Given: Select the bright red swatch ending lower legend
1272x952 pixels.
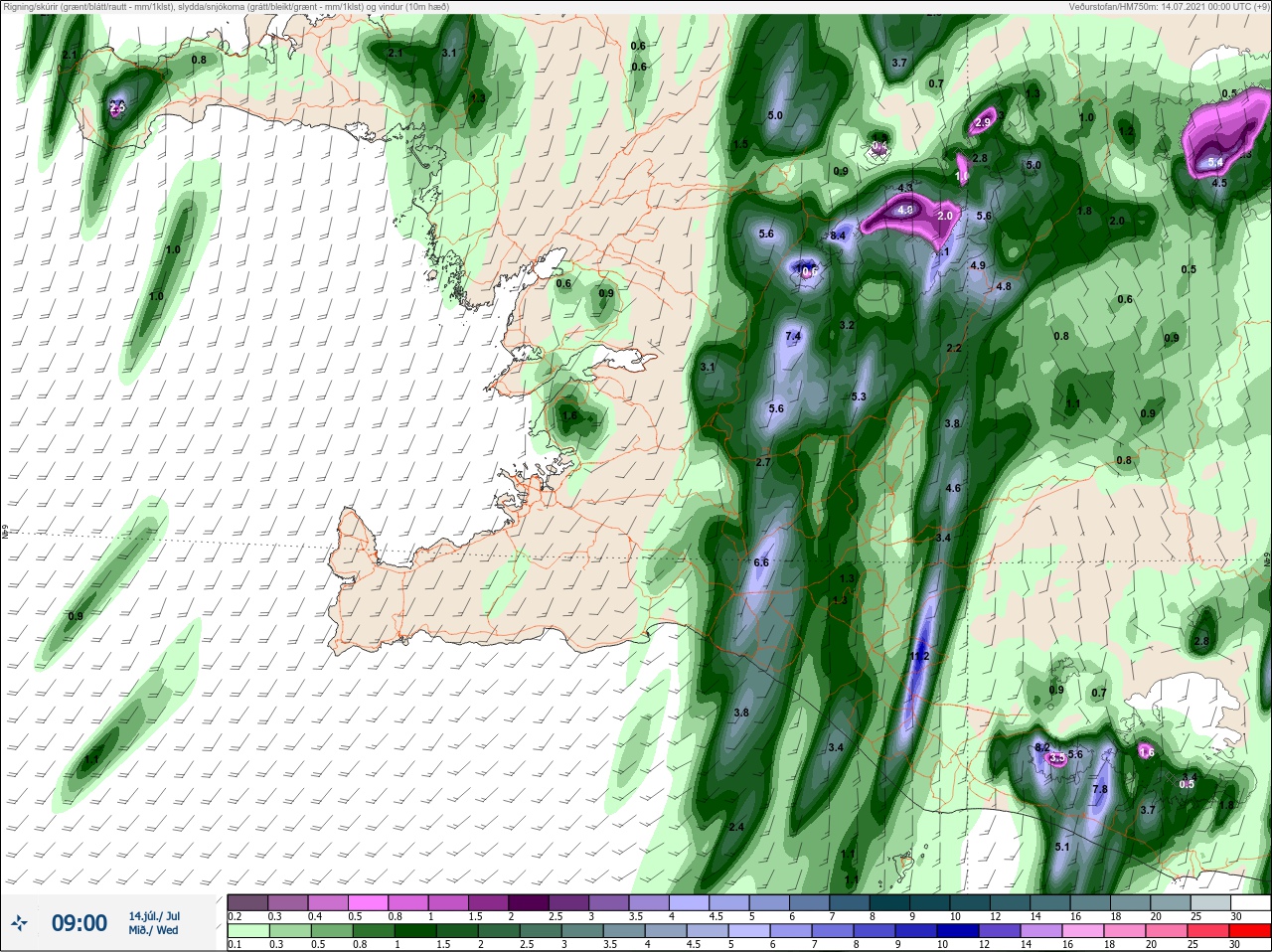Looking at the screenshot, I should click(x=1250, y=931).
